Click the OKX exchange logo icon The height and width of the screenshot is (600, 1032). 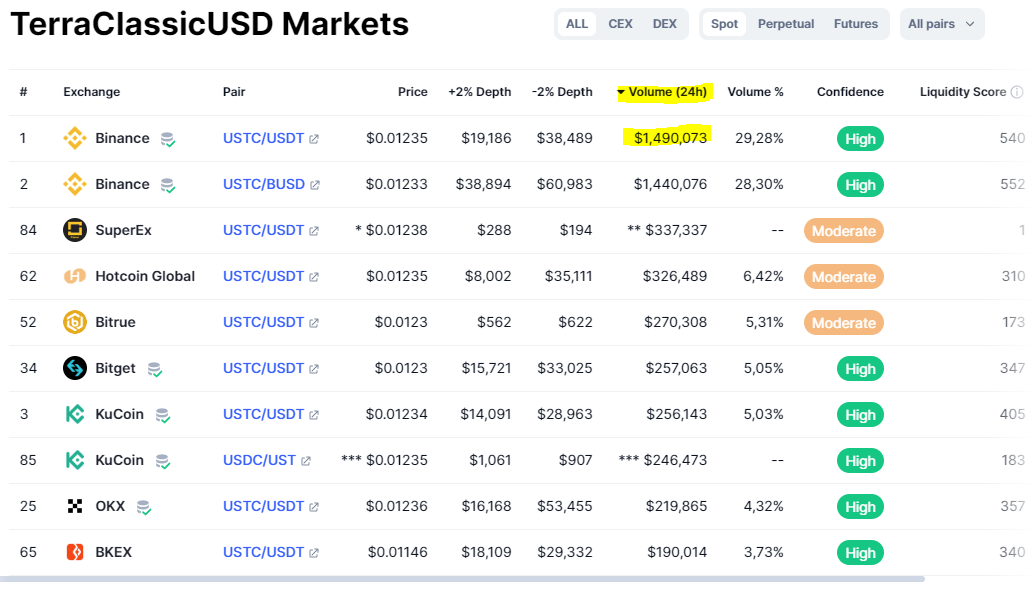coord(75,507)
